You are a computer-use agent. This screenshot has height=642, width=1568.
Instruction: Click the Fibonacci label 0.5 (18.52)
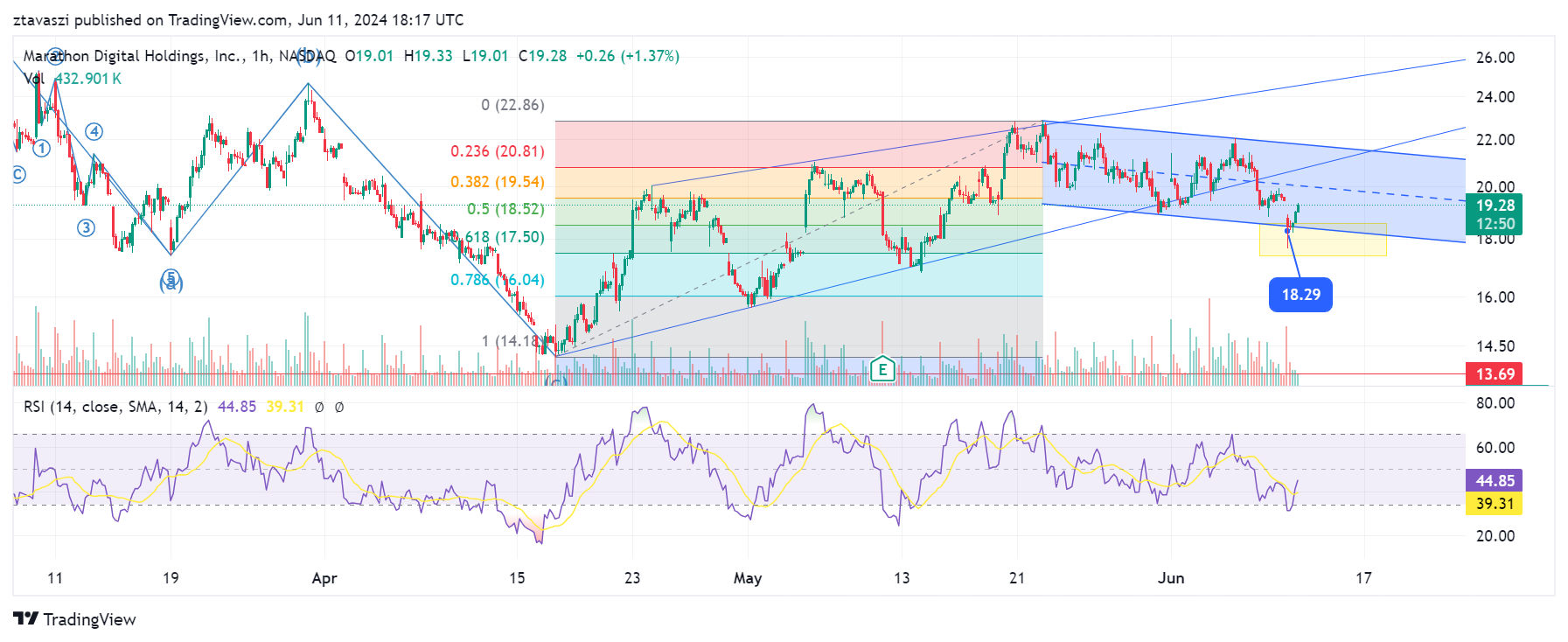(505, 209)
